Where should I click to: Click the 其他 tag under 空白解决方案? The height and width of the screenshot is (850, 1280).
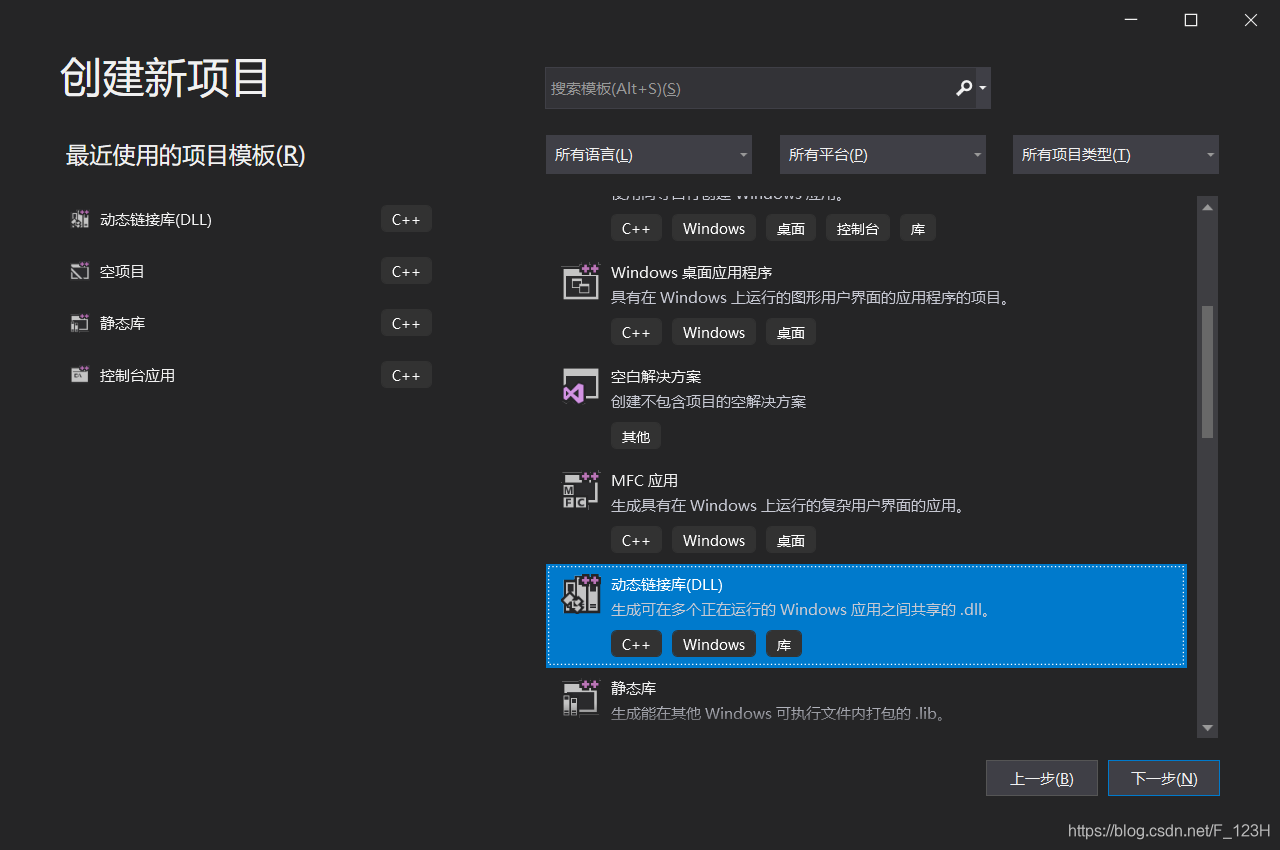coord(636,436)
